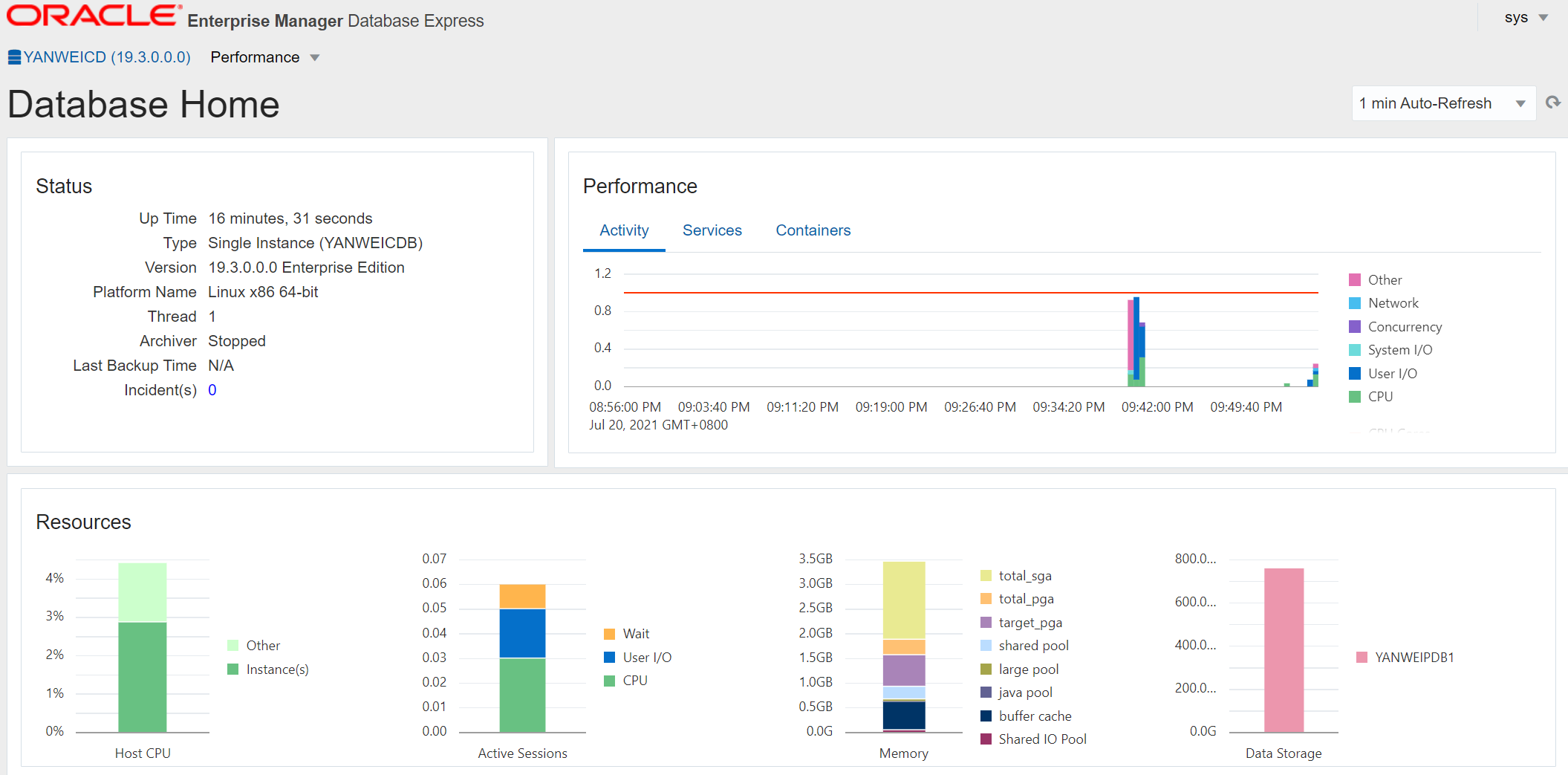Click the yellow total_sga segment of Memory bar
The image size is (1568, 775).
[x=904, y=600]
